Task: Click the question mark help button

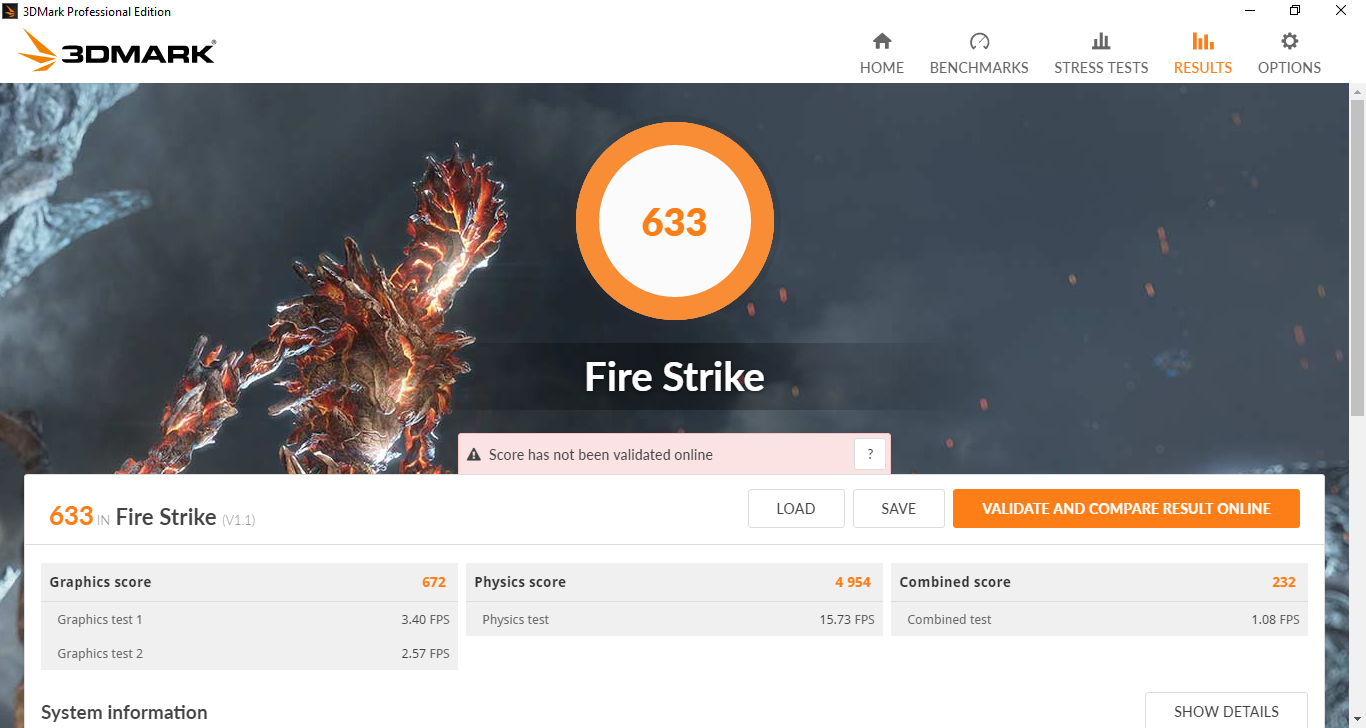Action: pos(870,454)
